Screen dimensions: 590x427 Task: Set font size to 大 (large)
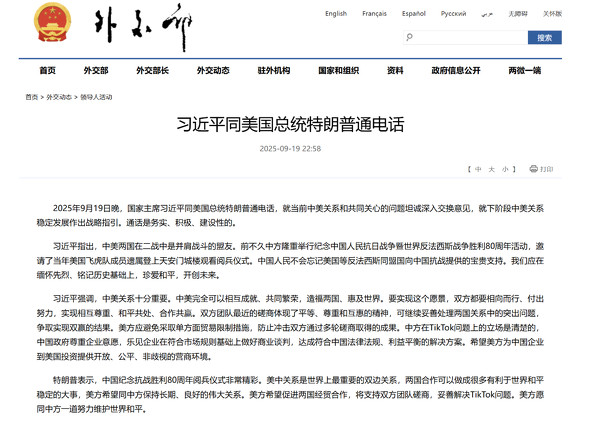(x=491, y=169)
